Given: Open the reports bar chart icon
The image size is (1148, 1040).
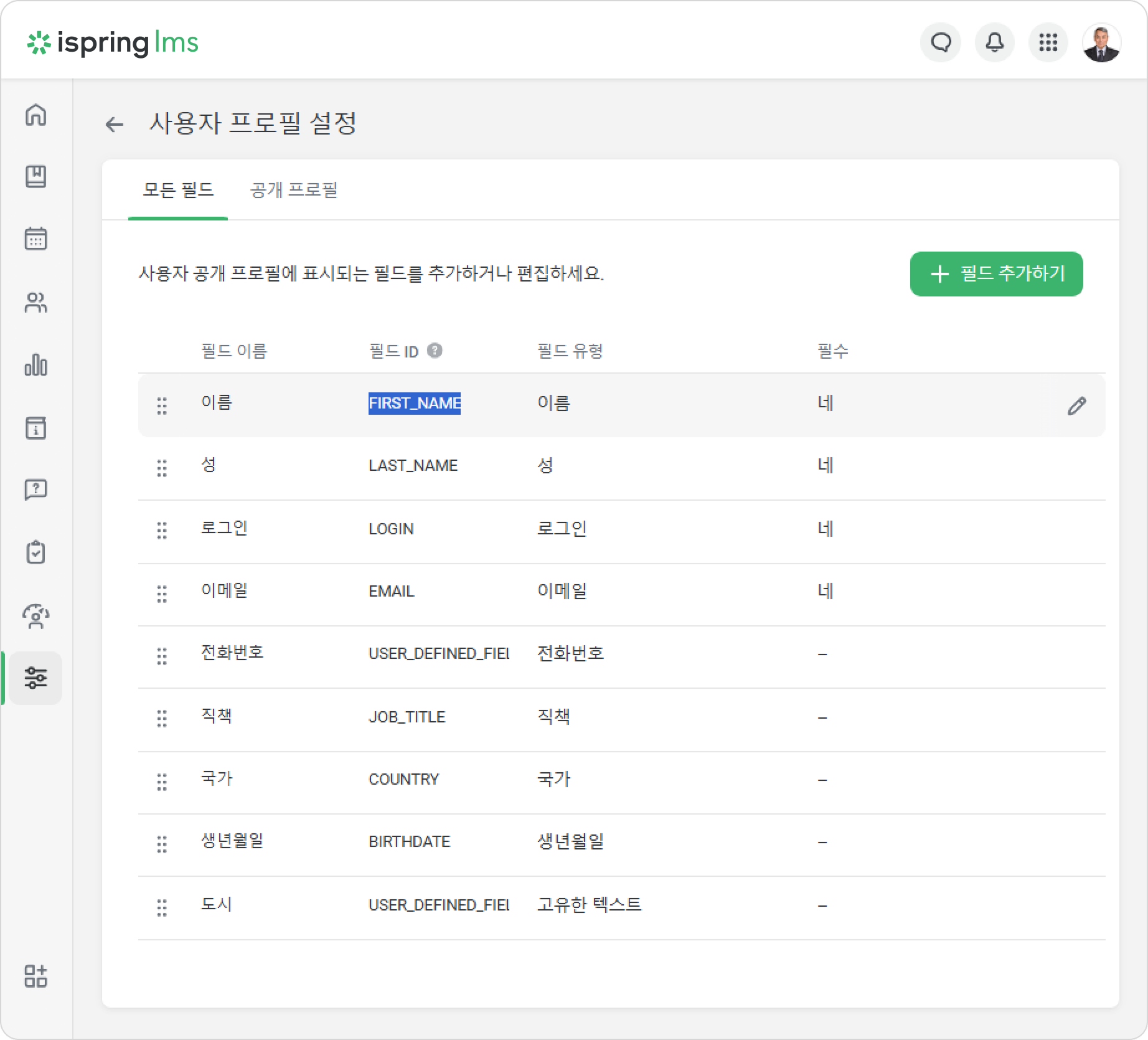Looking at the screenshot, I should [36, 365].
